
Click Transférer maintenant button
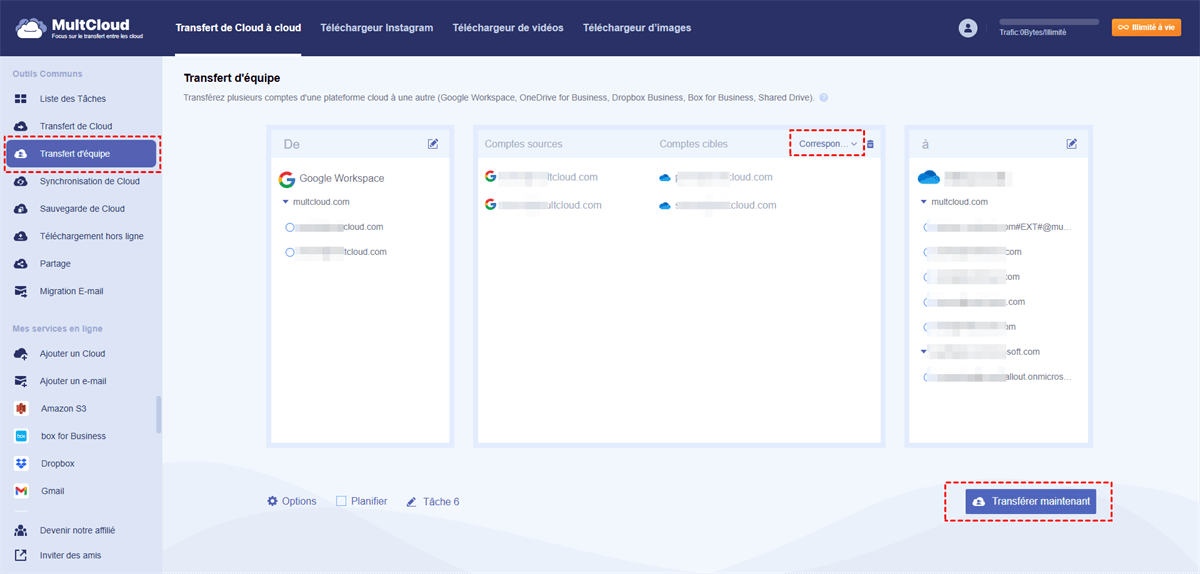pyautogui.click(x=1030, y=501)
